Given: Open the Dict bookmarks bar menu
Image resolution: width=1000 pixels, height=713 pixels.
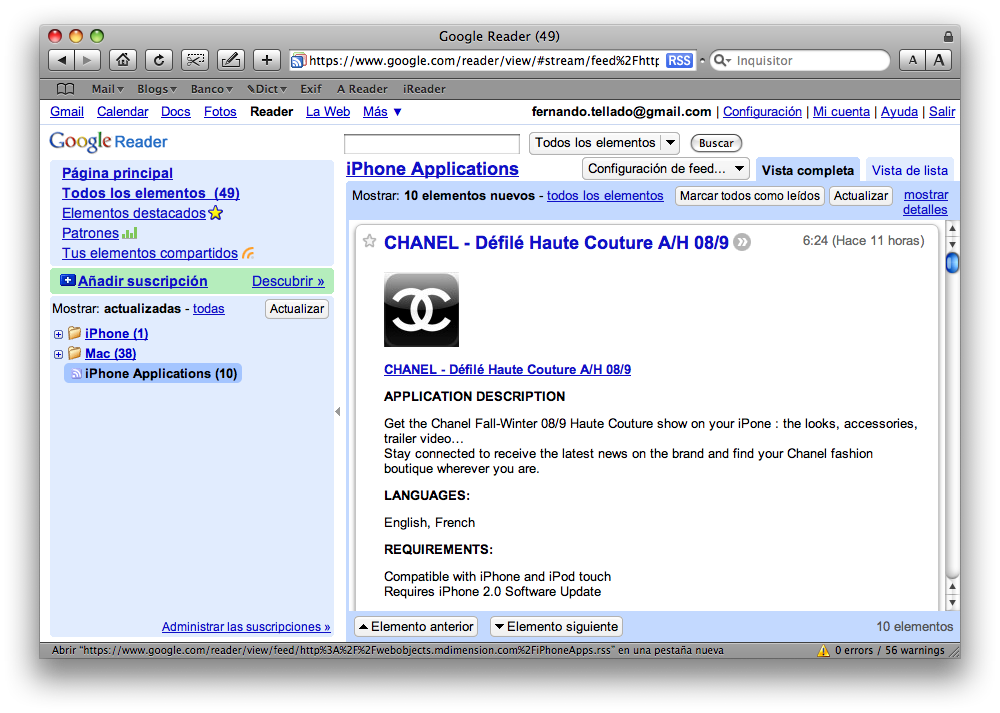Looking at the screenshot, I should tap(267, 89).
